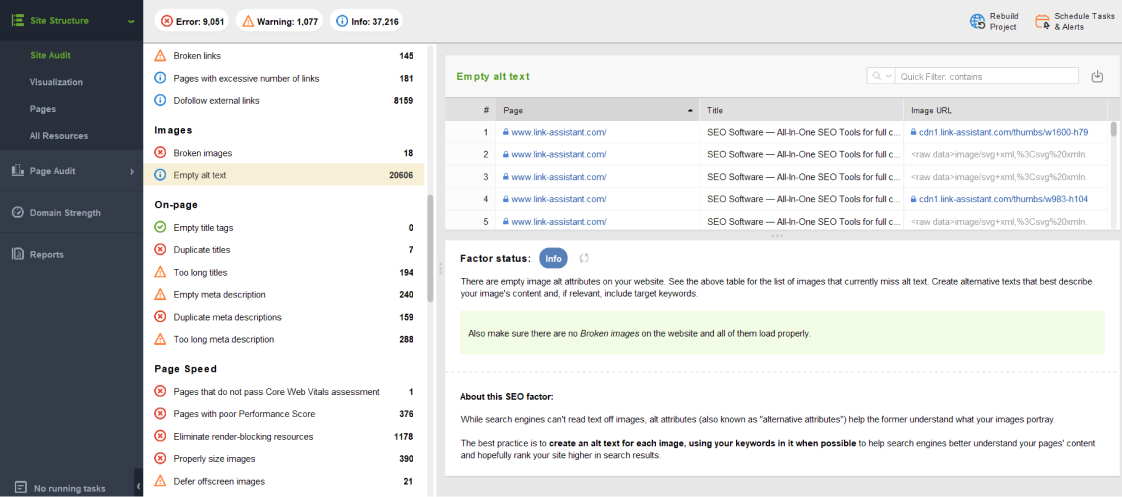1122x497 pixels.
Task: Filter by Warning: 1,077 badge
Action: point(278,21)
